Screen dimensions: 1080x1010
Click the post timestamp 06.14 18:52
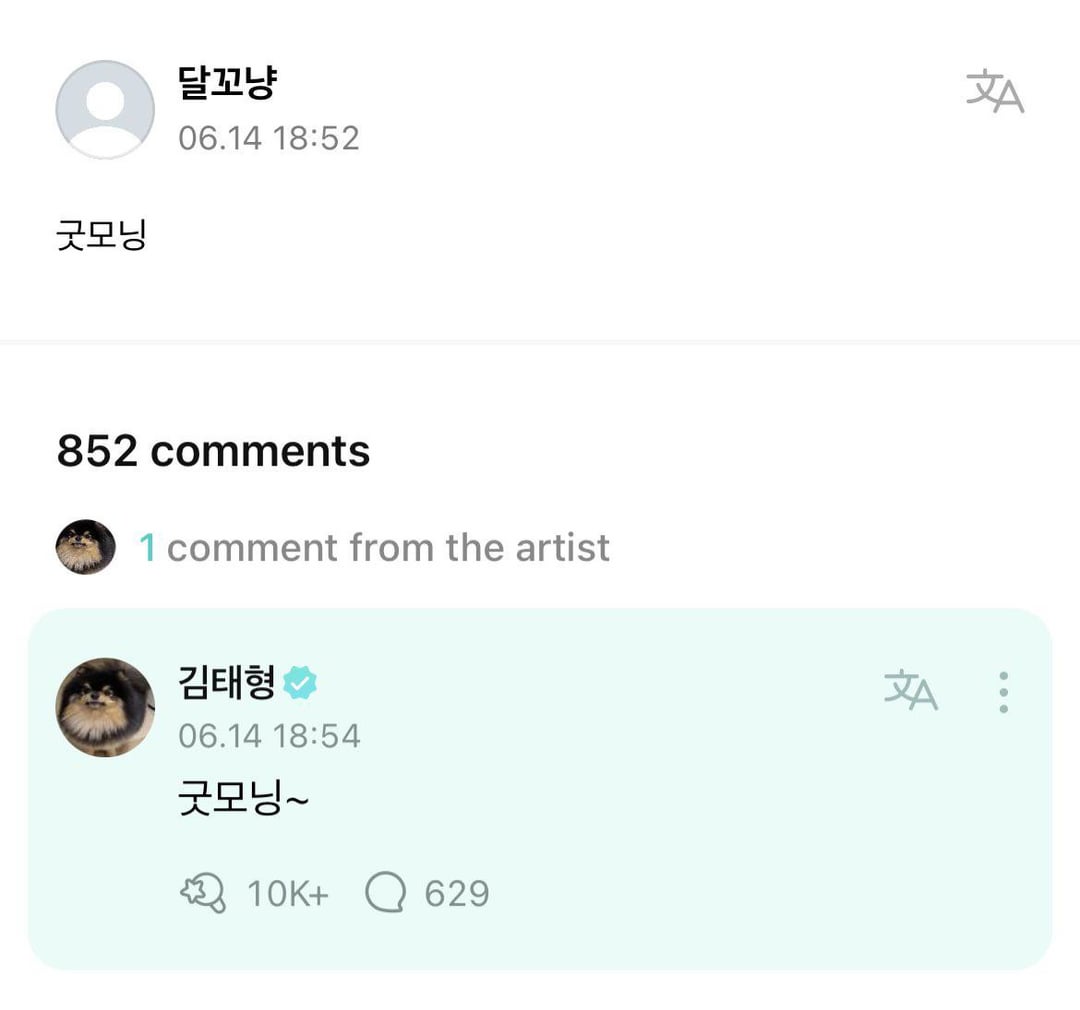point(268,138)
